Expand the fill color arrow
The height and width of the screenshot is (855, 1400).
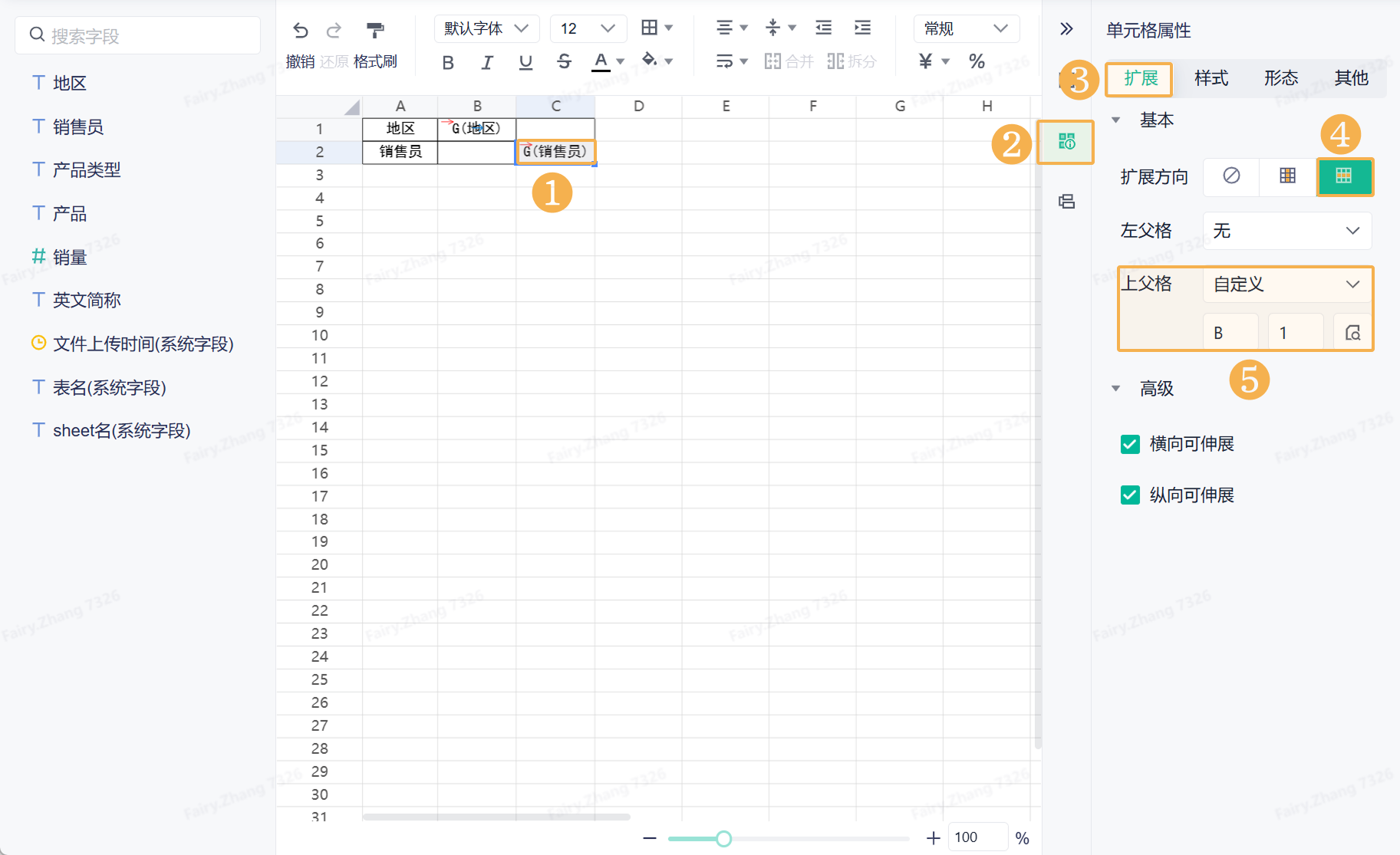pos(668,61)
